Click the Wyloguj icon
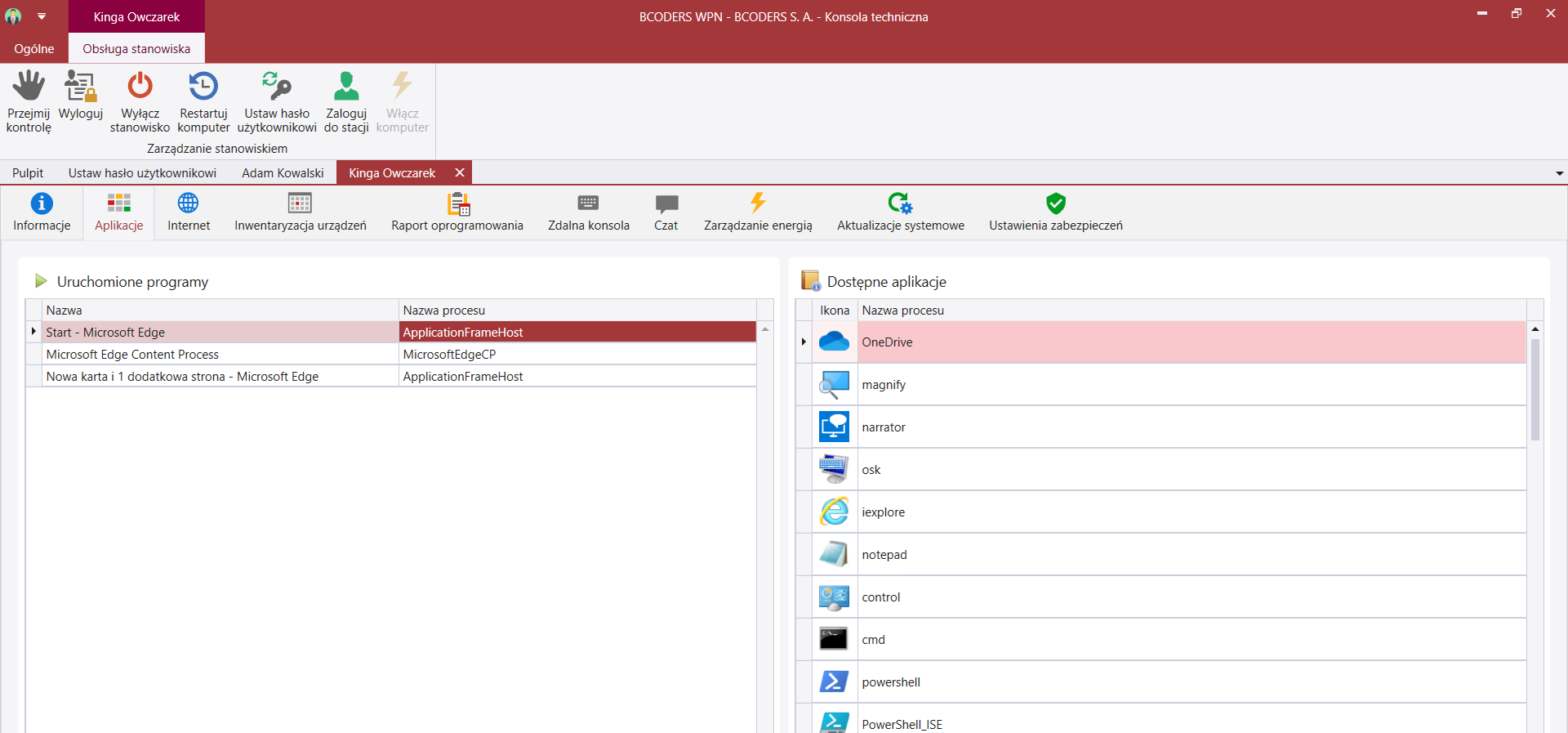 coord(81,85)
